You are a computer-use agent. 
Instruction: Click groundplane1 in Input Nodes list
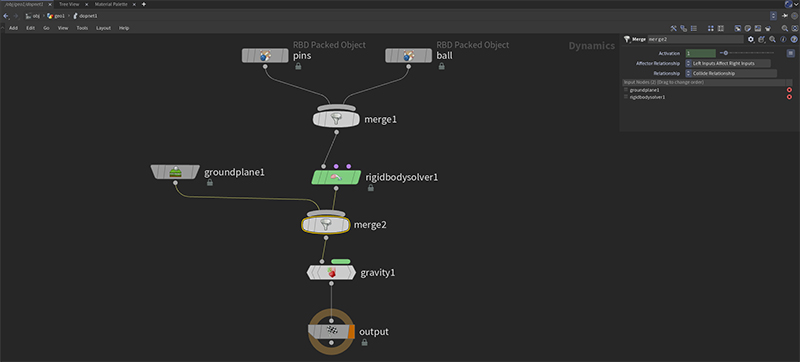click(x=644, y=90)
